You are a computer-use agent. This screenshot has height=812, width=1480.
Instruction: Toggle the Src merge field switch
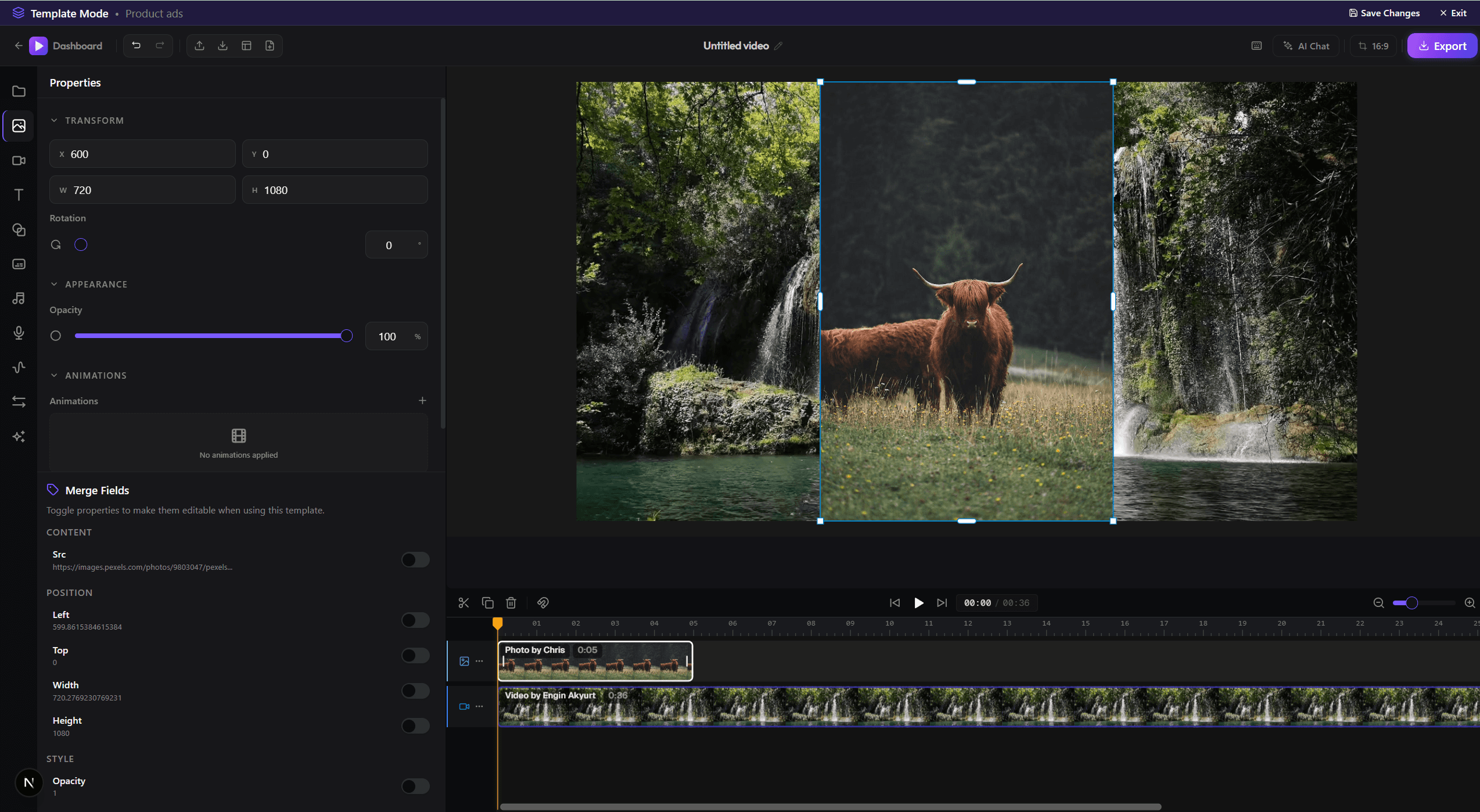[415, 559]
